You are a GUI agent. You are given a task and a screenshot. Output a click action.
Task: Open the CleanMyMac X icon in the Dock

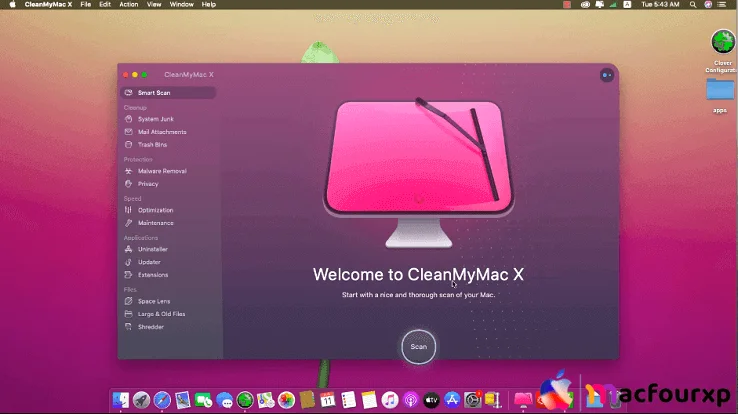[523, 400]
